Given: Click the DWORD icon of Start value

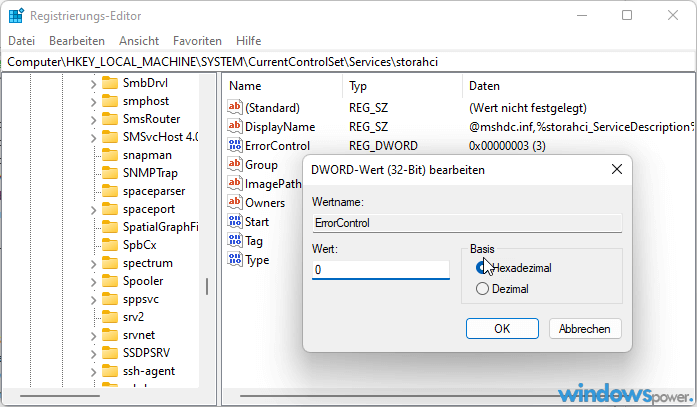Looking at the screenshot, I should click(x=235, y=221).
